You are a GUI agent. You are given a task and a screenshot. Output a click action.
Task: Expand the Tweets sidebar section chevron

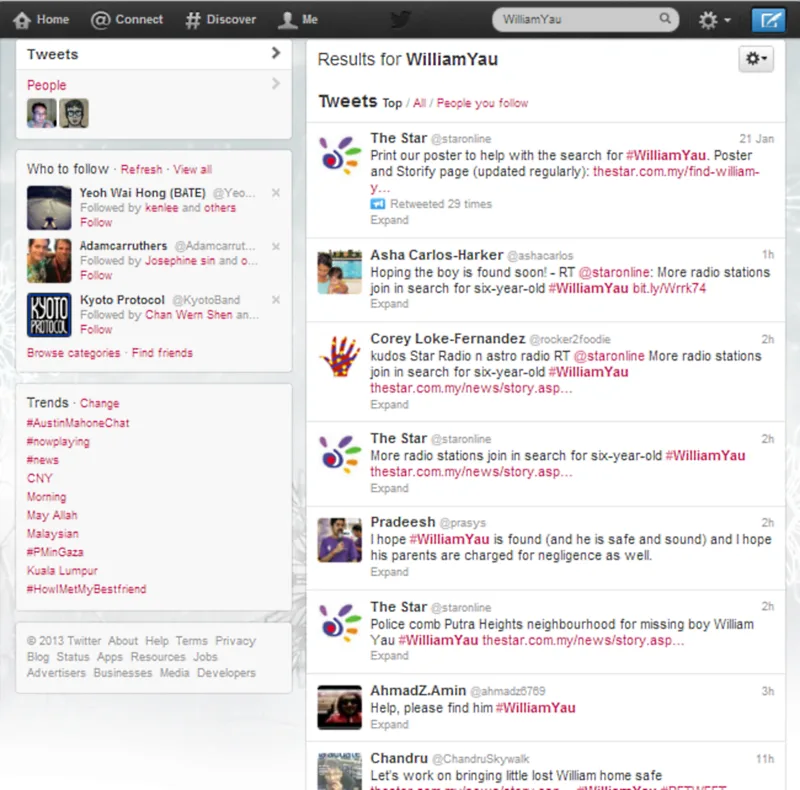coord(276,54)
